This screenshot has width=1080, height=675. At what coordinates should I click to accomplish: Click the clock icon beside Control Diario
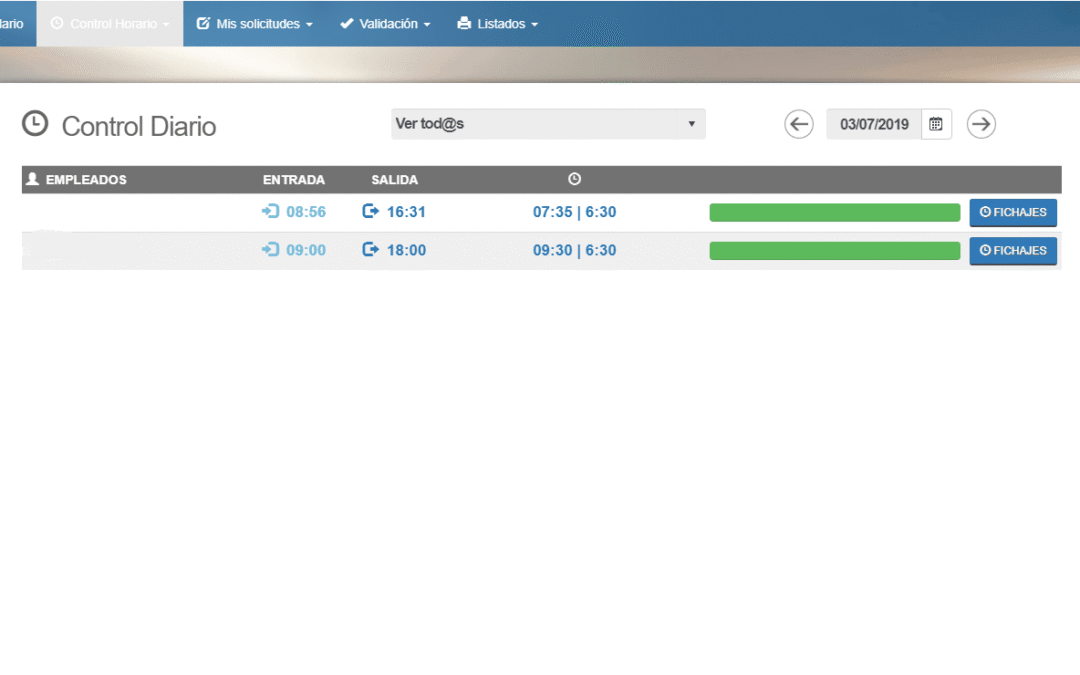click(35, 124)
